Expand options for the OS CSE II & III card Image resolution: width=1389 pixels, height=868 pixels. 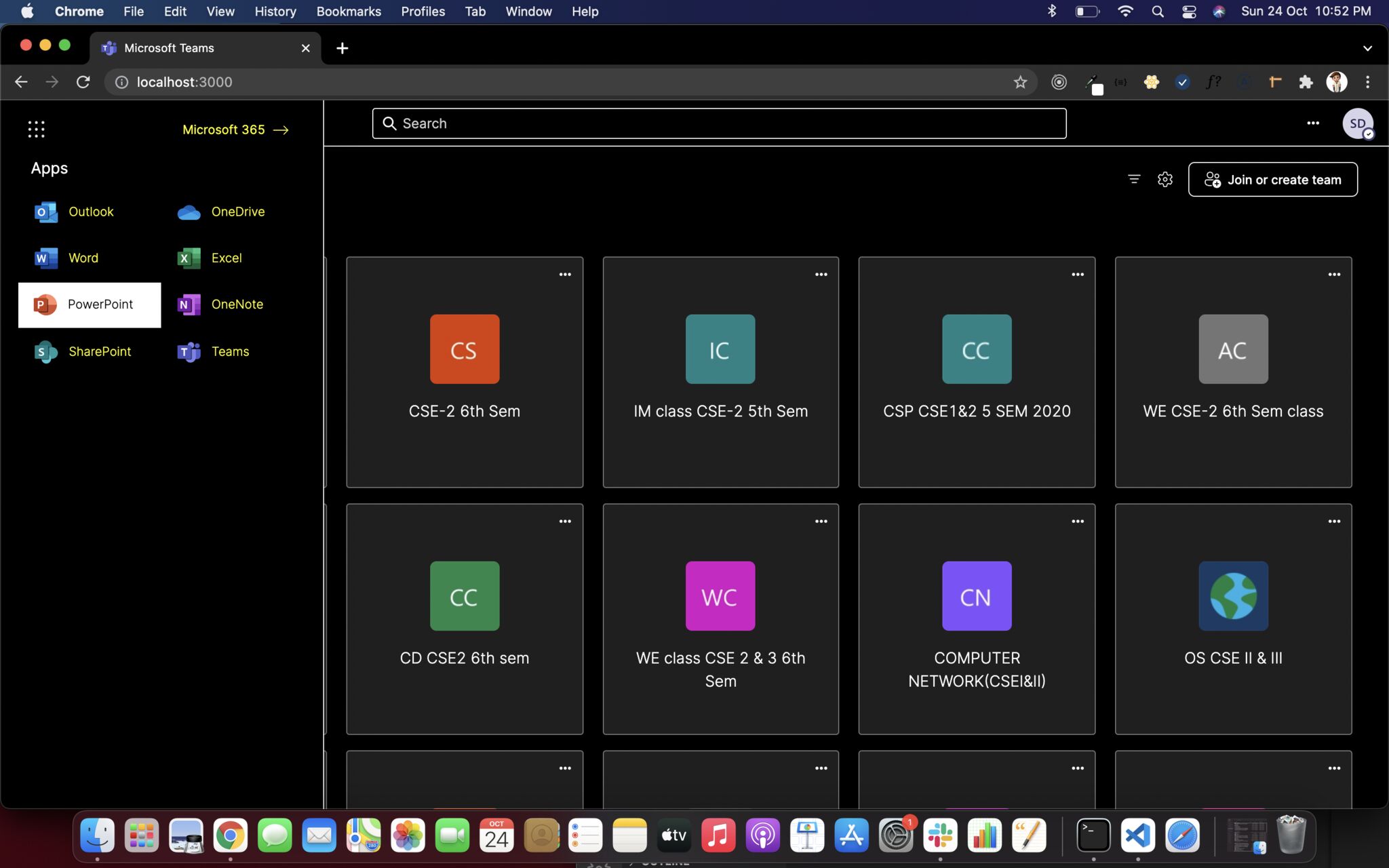click(x=1333, y=521)
